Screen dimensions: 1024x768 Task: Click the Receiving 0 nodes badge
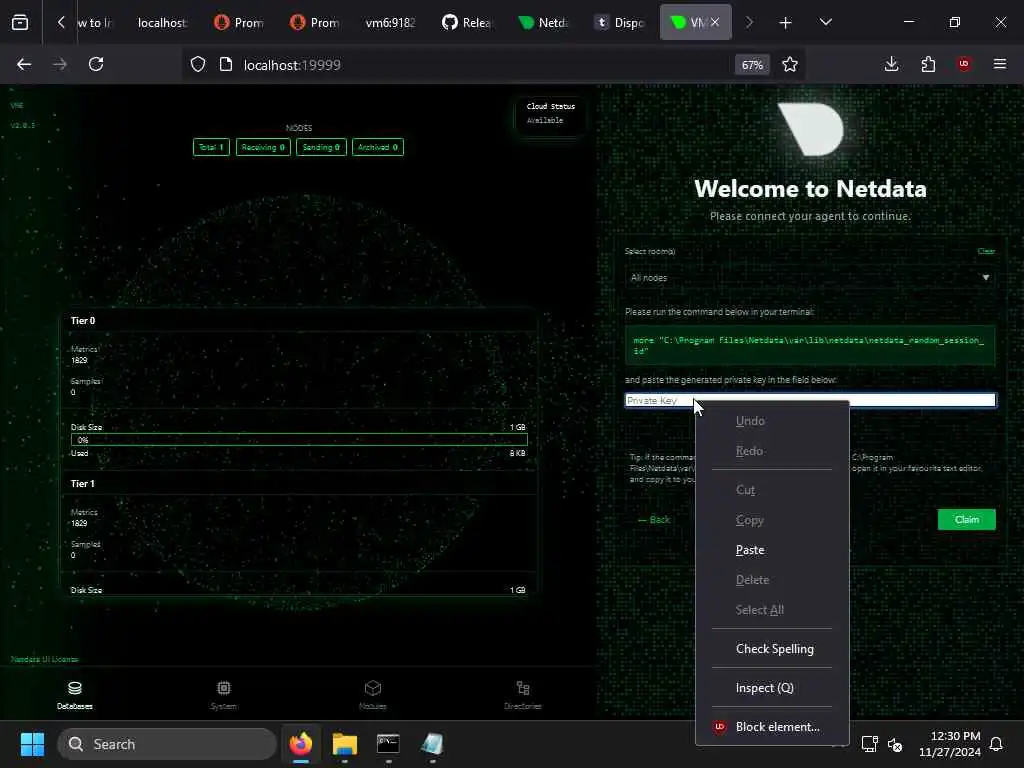point(263,147)
